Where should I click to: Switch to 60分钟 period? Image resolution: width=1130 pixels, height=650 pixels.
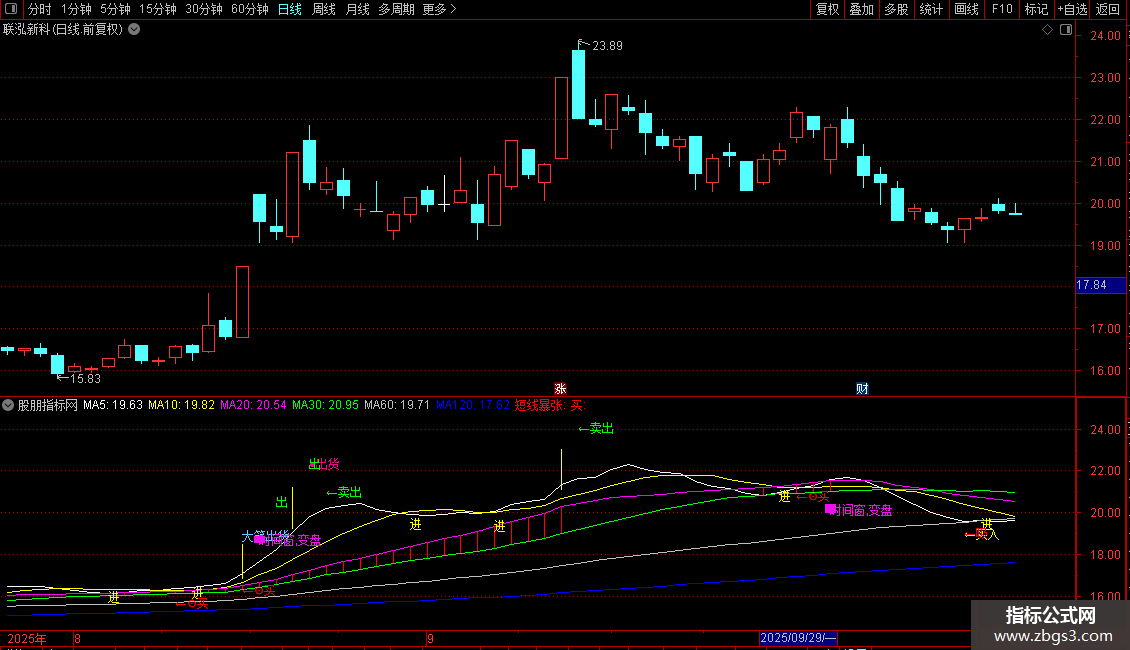249,9
